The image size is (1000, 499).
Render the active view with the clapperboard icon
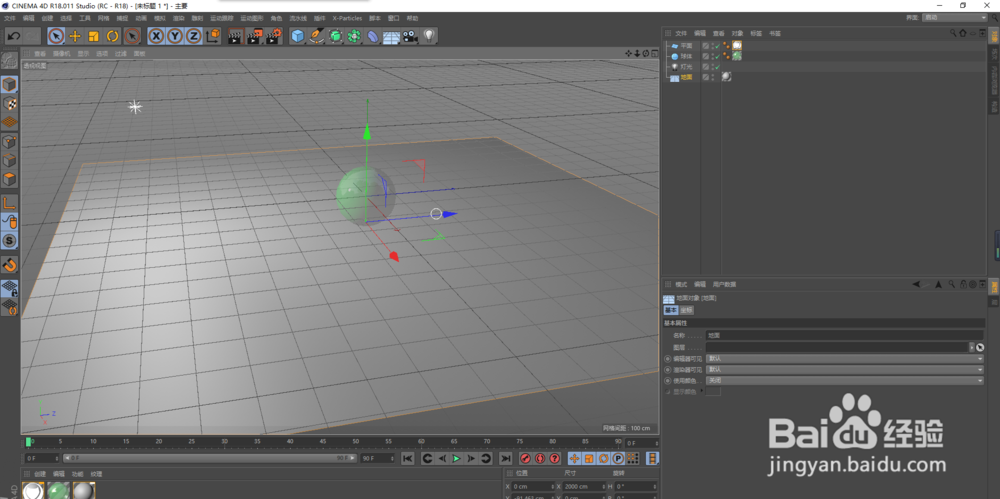pyautogui.click(x=235, y=36)
